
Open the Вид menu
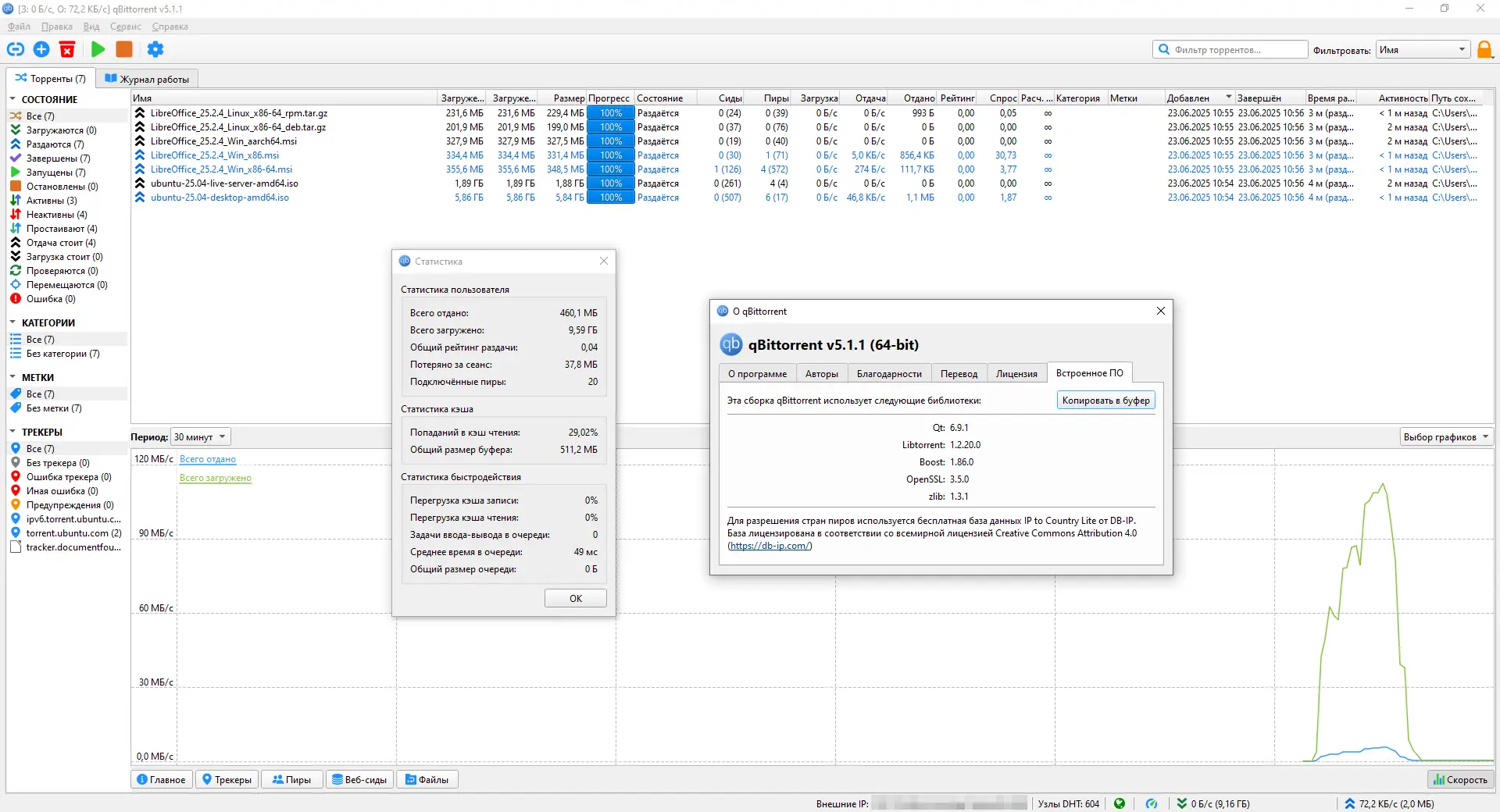click(91, 27)
